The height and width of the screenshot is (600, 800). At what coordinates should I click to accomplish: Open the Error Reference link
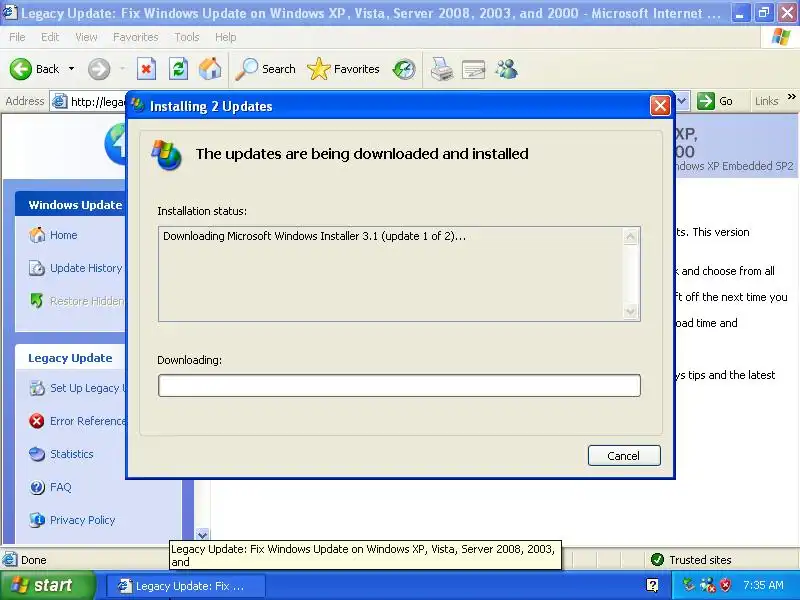[87, 421]
